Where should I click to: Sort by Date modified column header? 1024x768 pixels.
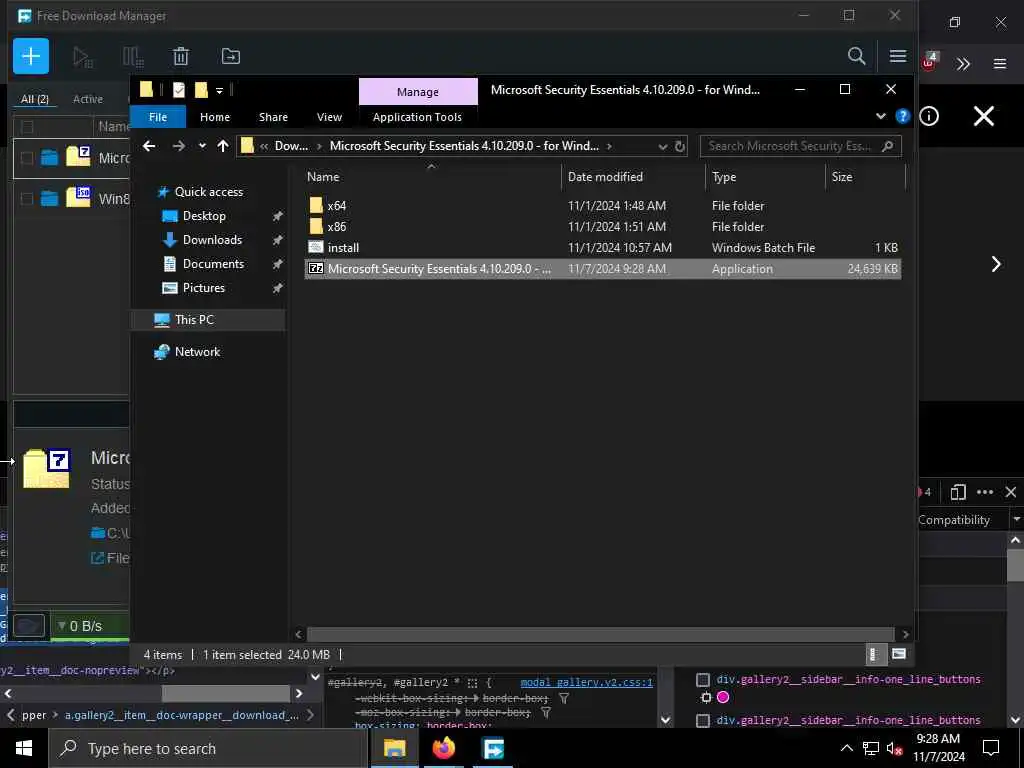pyautogui.click(x=632, y=177)
